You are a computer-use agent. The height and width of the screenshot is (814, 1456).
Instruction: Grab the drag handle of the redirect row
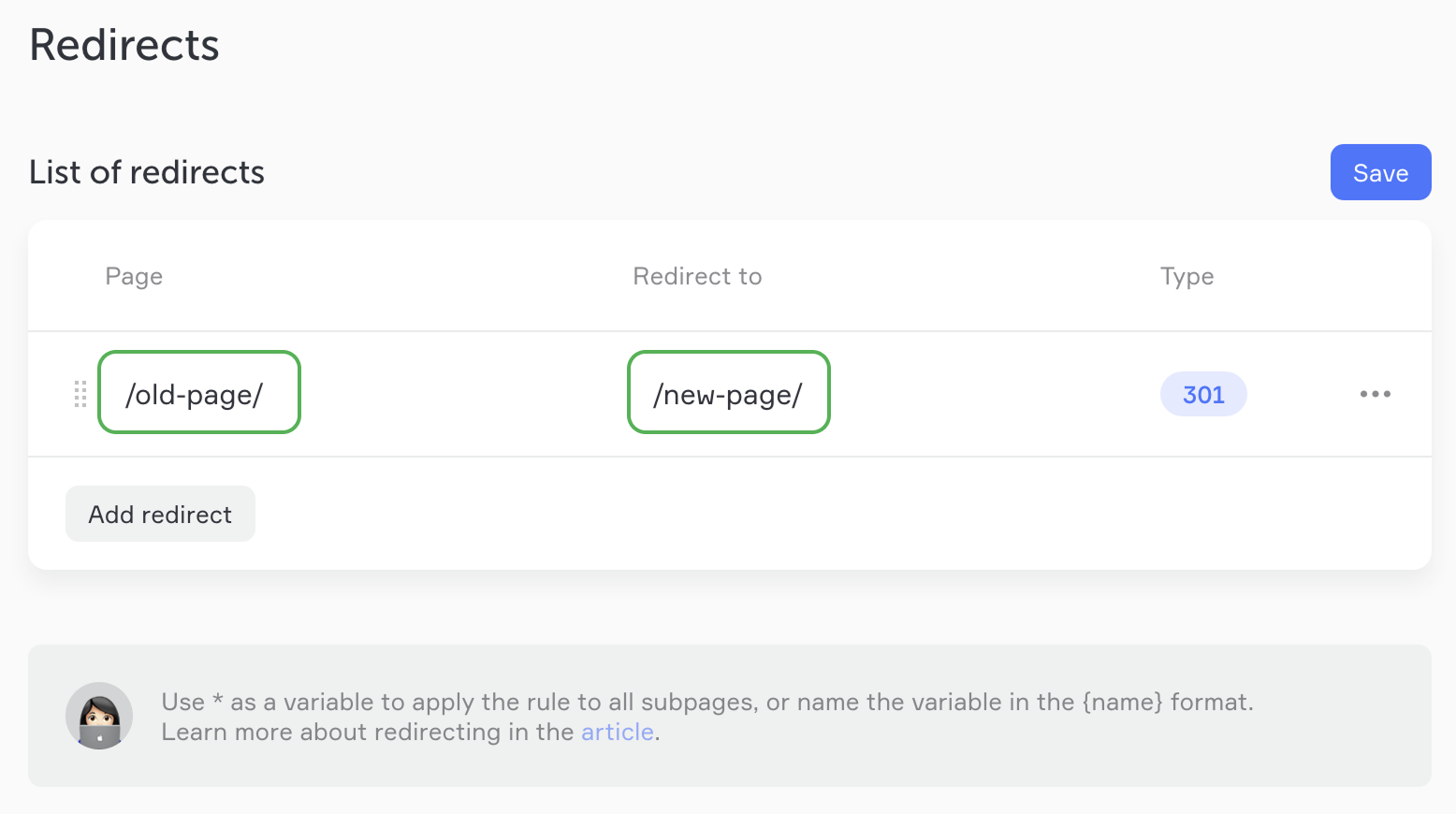pyautogui.click(x=80, y=394)
